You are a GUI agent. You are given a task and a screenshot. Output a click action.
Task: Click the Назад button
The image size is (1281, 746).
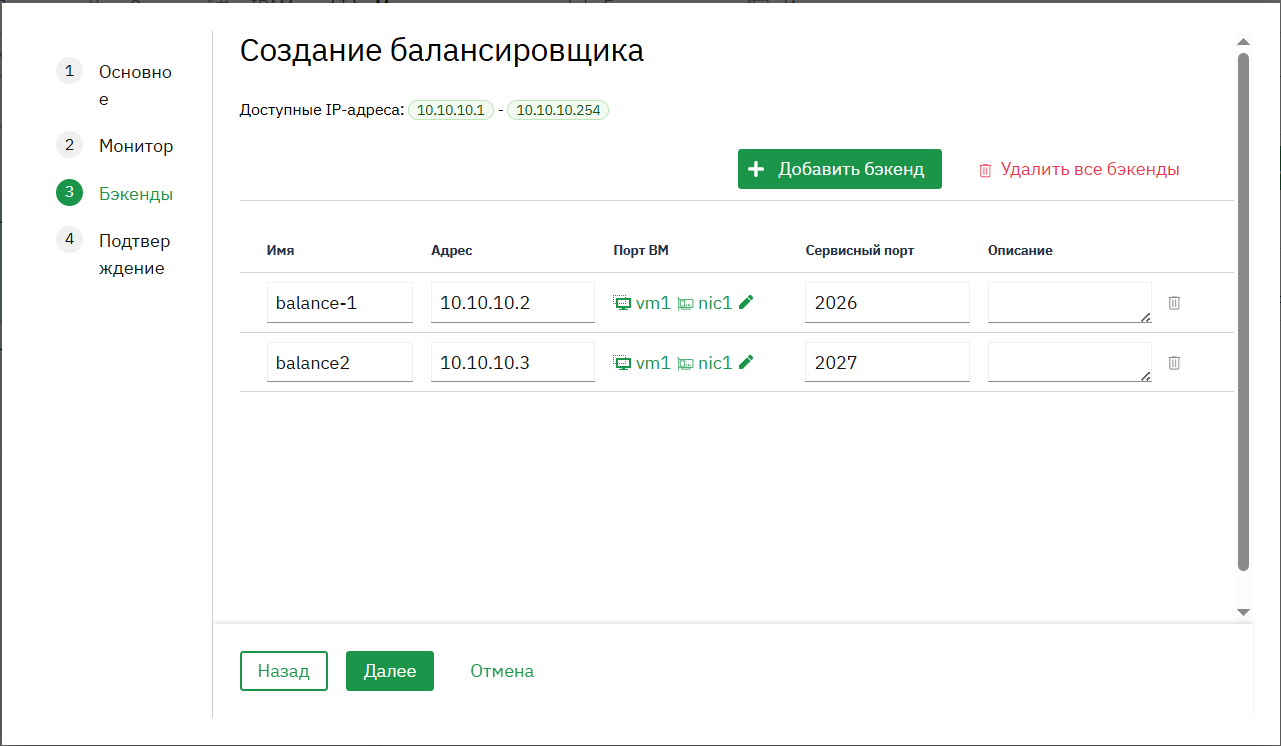[284, 671]
